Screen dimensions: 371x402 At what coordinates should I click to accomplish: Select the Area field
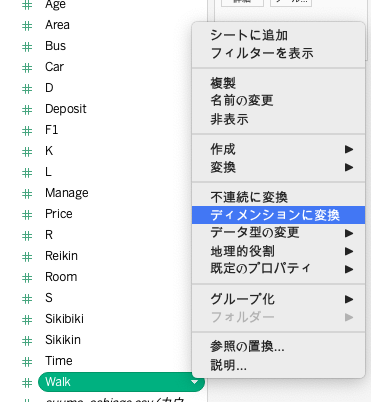57,25
